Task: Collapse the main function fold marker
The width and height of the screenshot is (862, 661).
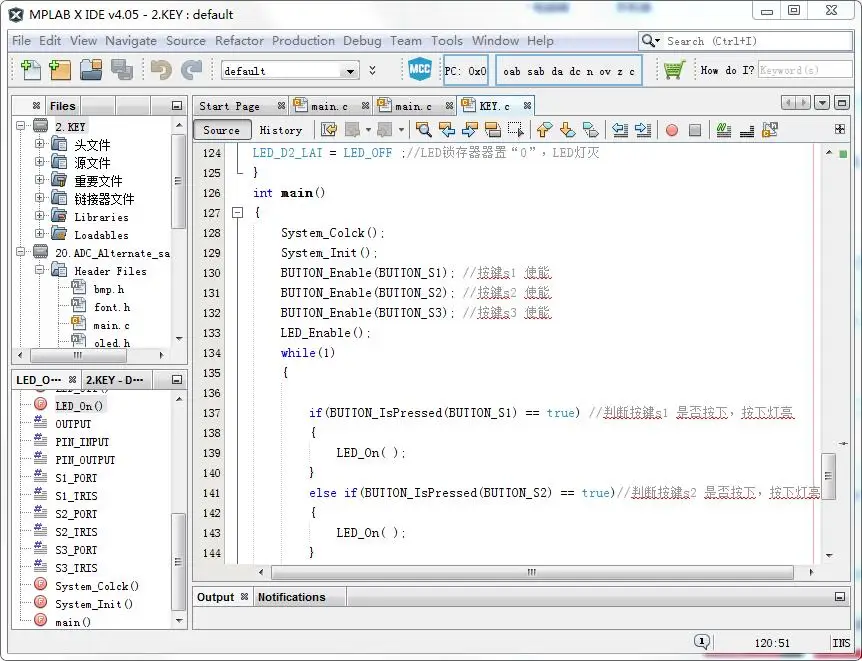Action: coord(237,212)
